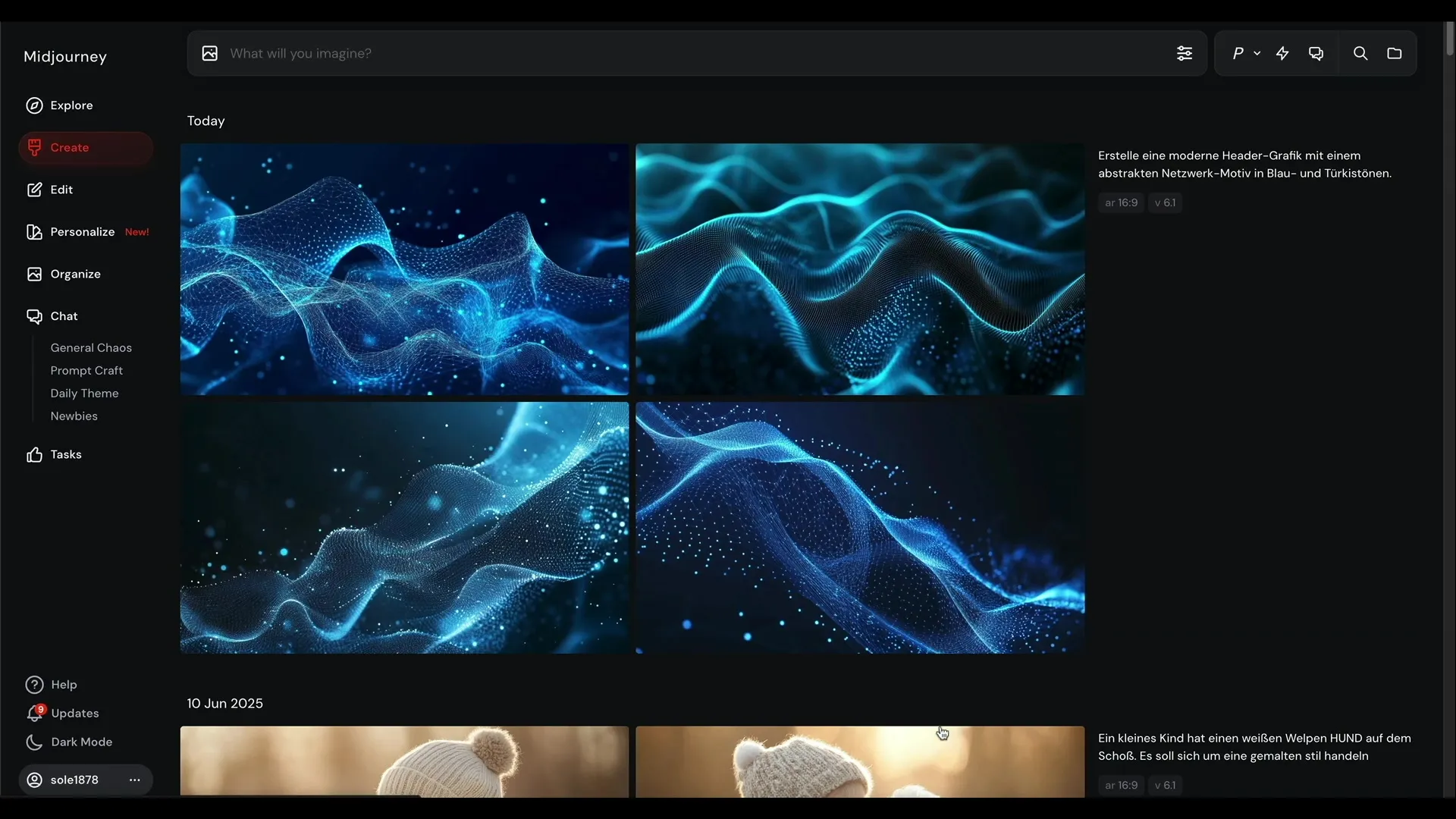
Task: Open the Personalize section
Action: pos(82,232)
